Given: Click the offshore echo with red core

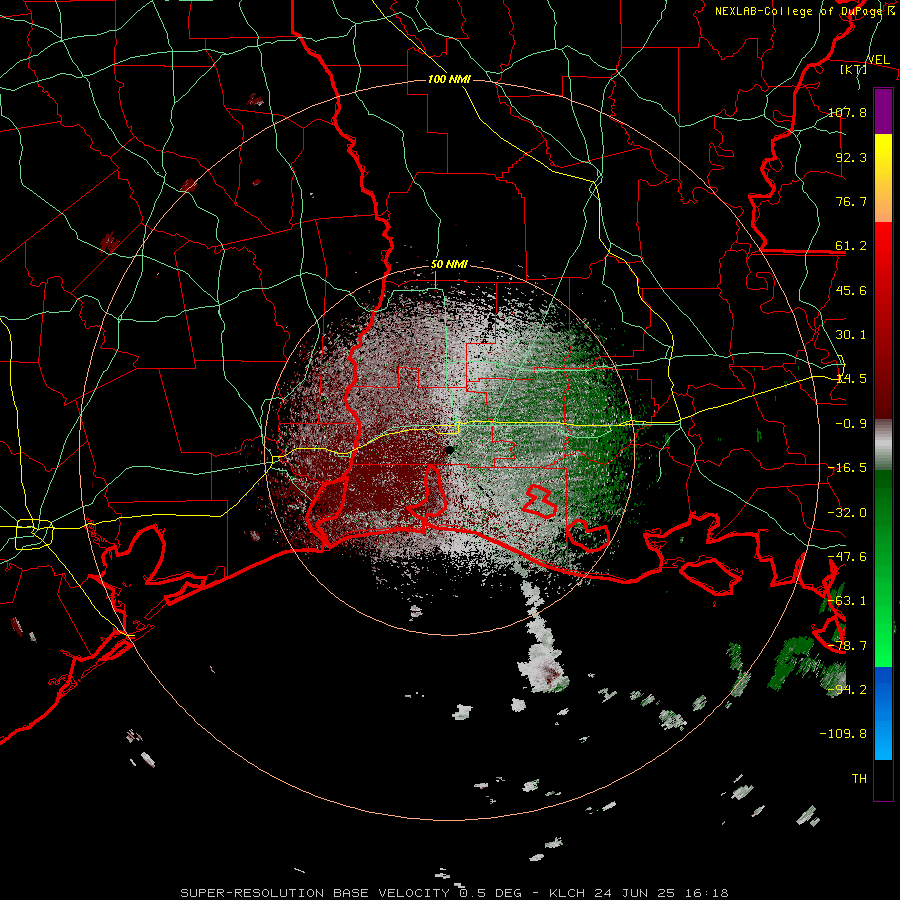Looking at the screenshot, I should [x=543, y=669].
